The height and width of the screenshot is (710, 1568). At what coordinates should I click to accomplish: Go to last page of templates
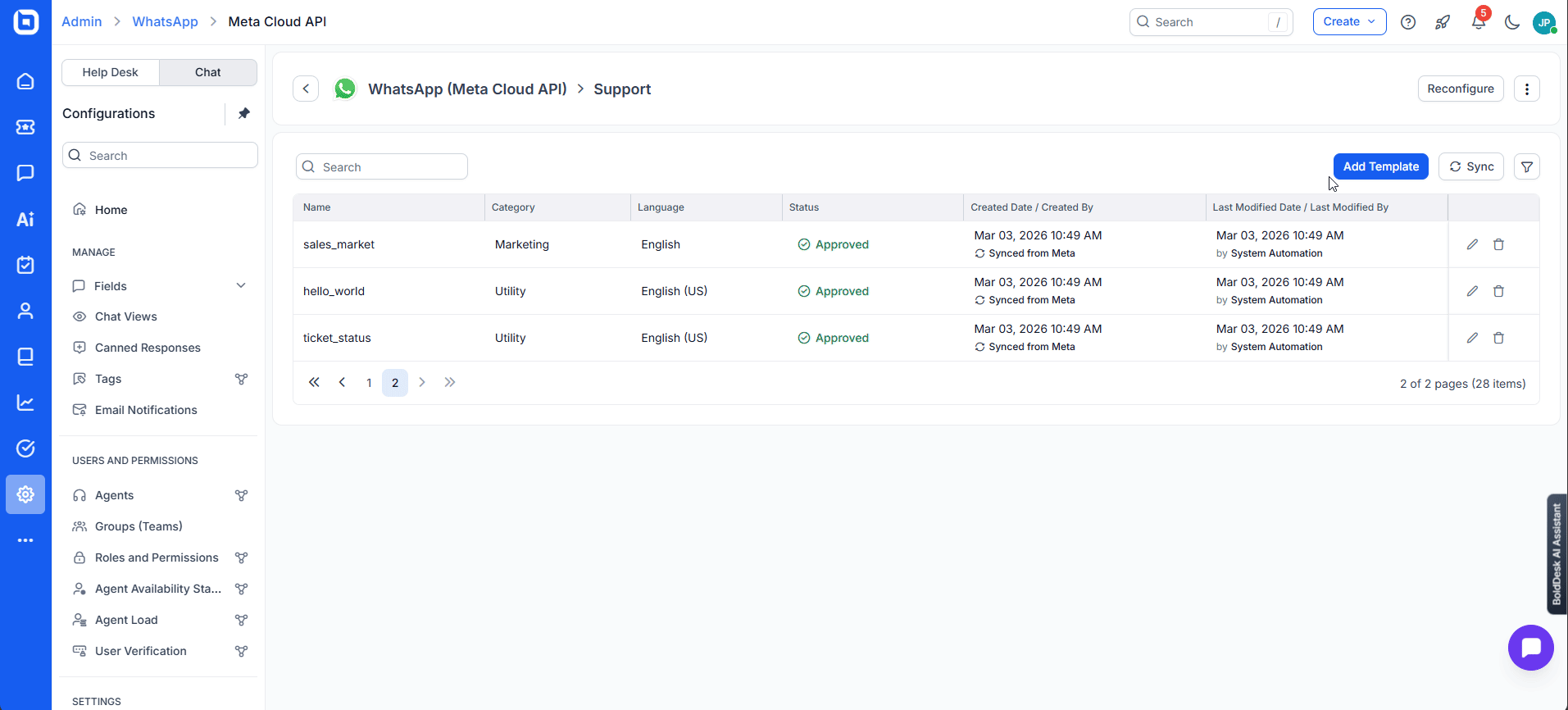pyautogui.click(x=450, y=382)
